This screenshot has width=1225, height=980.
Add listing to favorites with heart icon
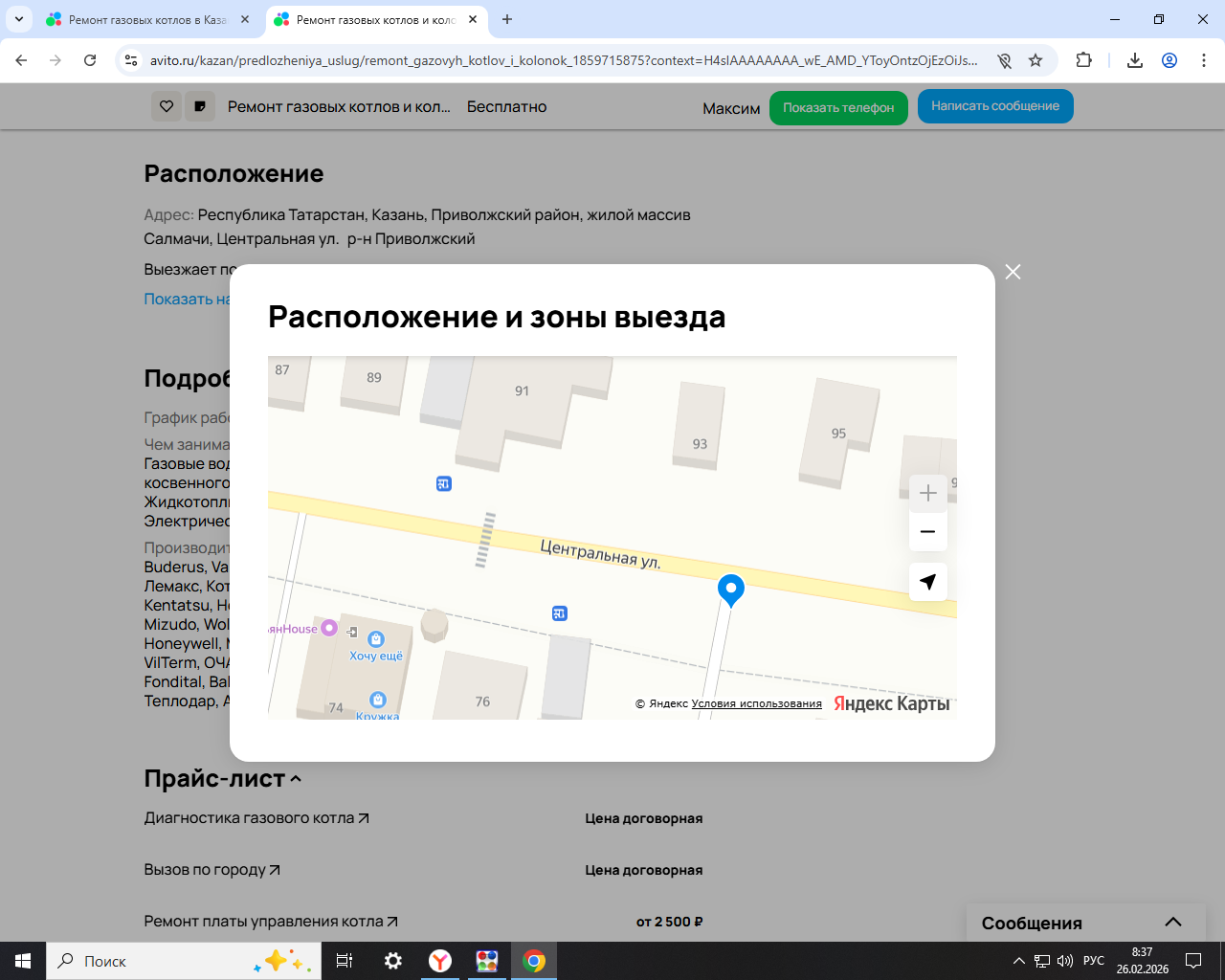tap(167, 106)
